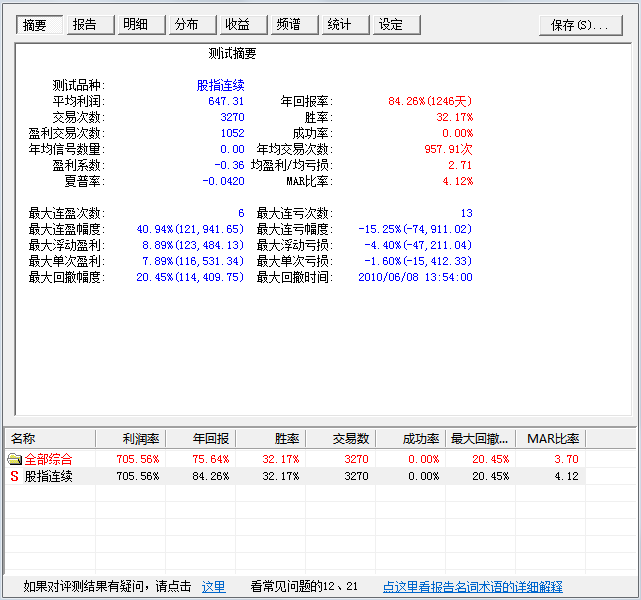
Task: Click the -0.0420 Sharpe ratio value
Action: [x=223, y=181]
